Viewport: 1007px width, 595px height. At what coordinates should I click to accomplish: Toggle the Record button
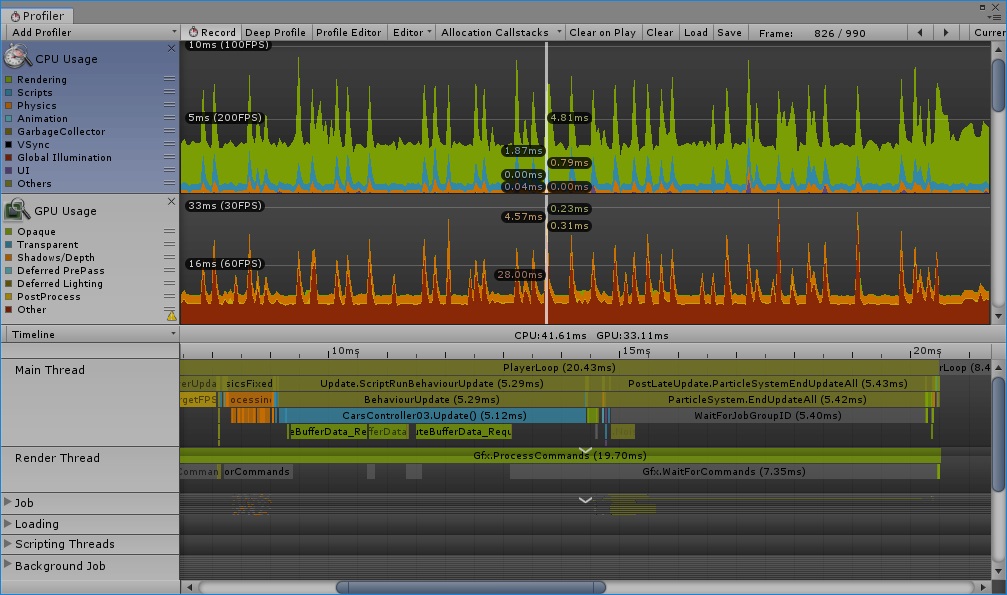coord(211,32)
